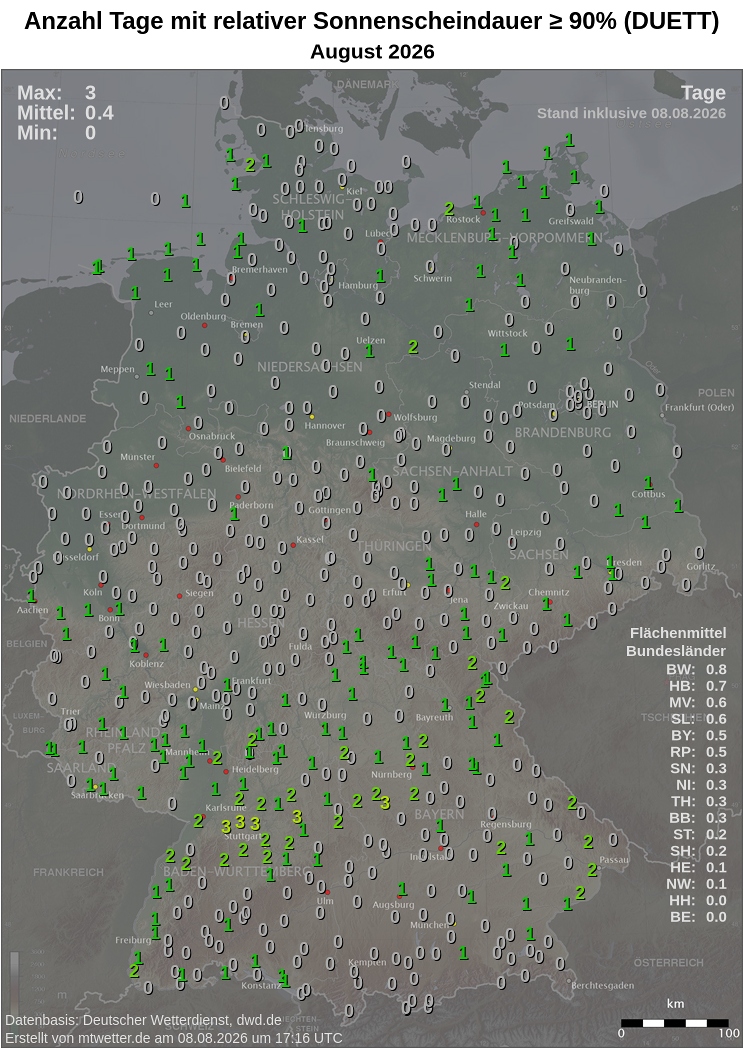Select legend row 'ST: 0.2'
Viewport: 744px width, 1049px height.
point(698,834)
